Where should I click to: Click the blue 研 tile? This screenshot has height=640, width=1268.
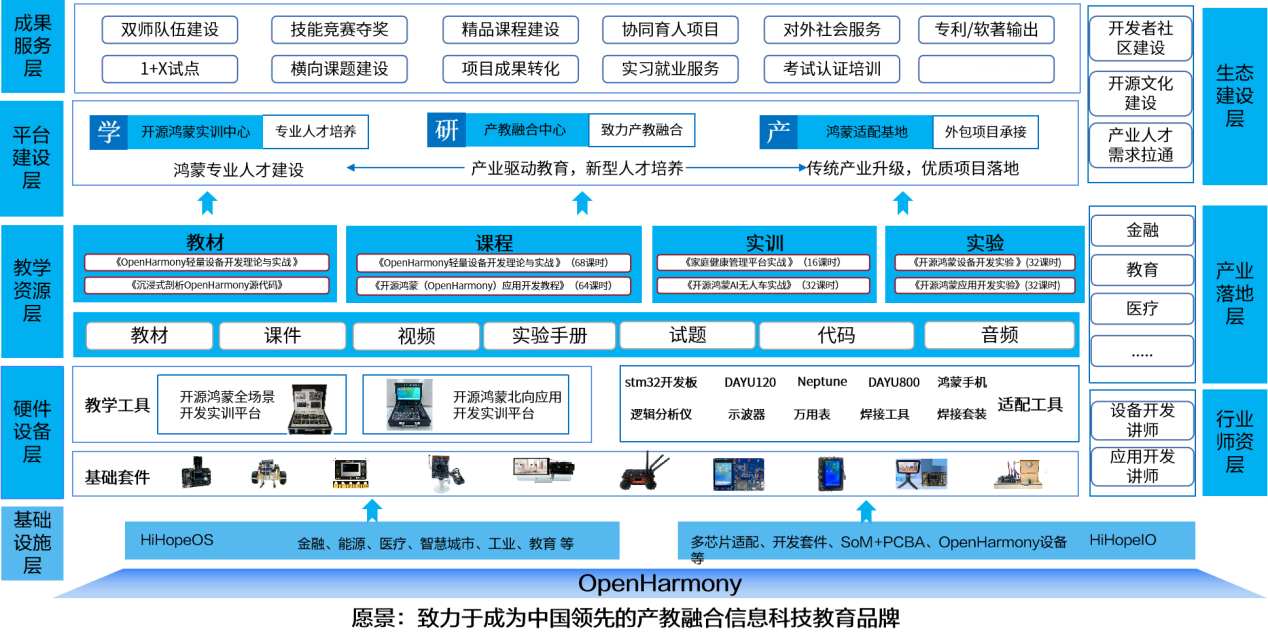pos(446,130)
